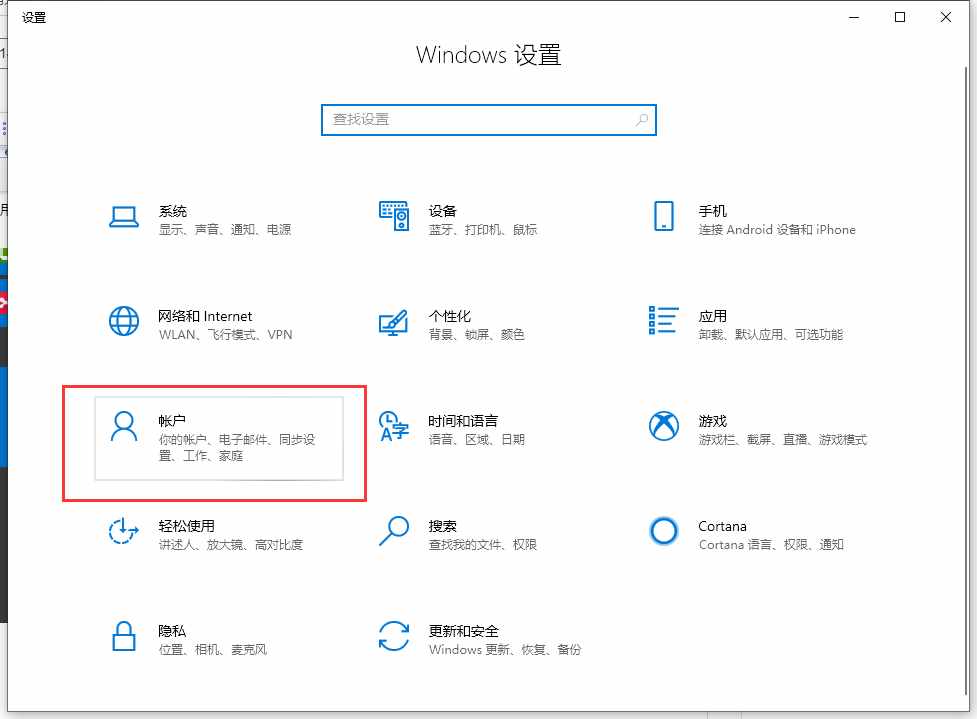977x719 pixels.
Task: Select the 网络和 Internet globe icon
Action: click(124, 321)
